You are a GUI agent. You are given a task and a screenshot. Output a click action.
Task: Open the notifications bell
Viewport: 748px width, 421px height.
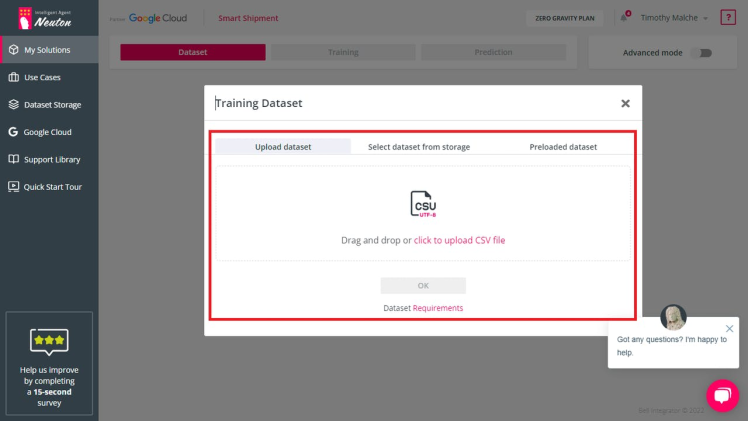(x=624, y=18)
